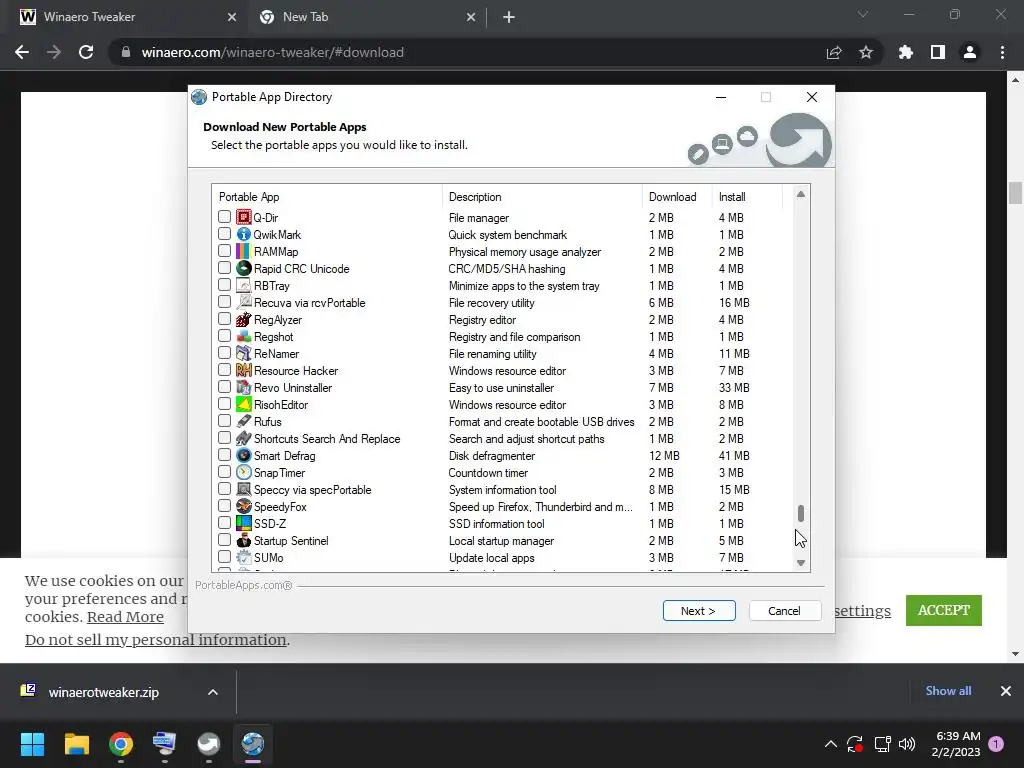This screenshot has width=1024, height=768.
Task: Dismiss the downloads bar
Action: (1006, 691)
